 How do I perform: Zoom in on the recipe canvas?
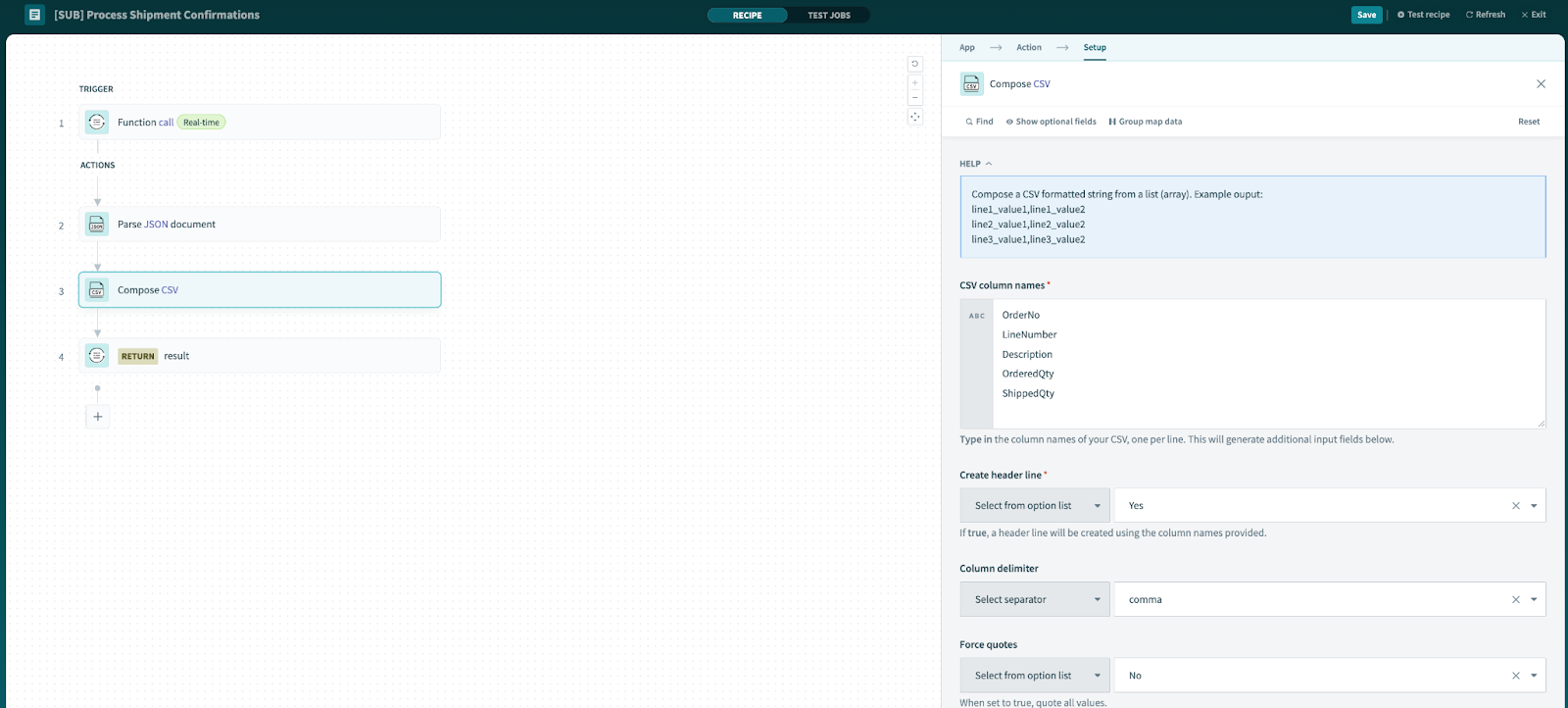(x=915, y=82)
